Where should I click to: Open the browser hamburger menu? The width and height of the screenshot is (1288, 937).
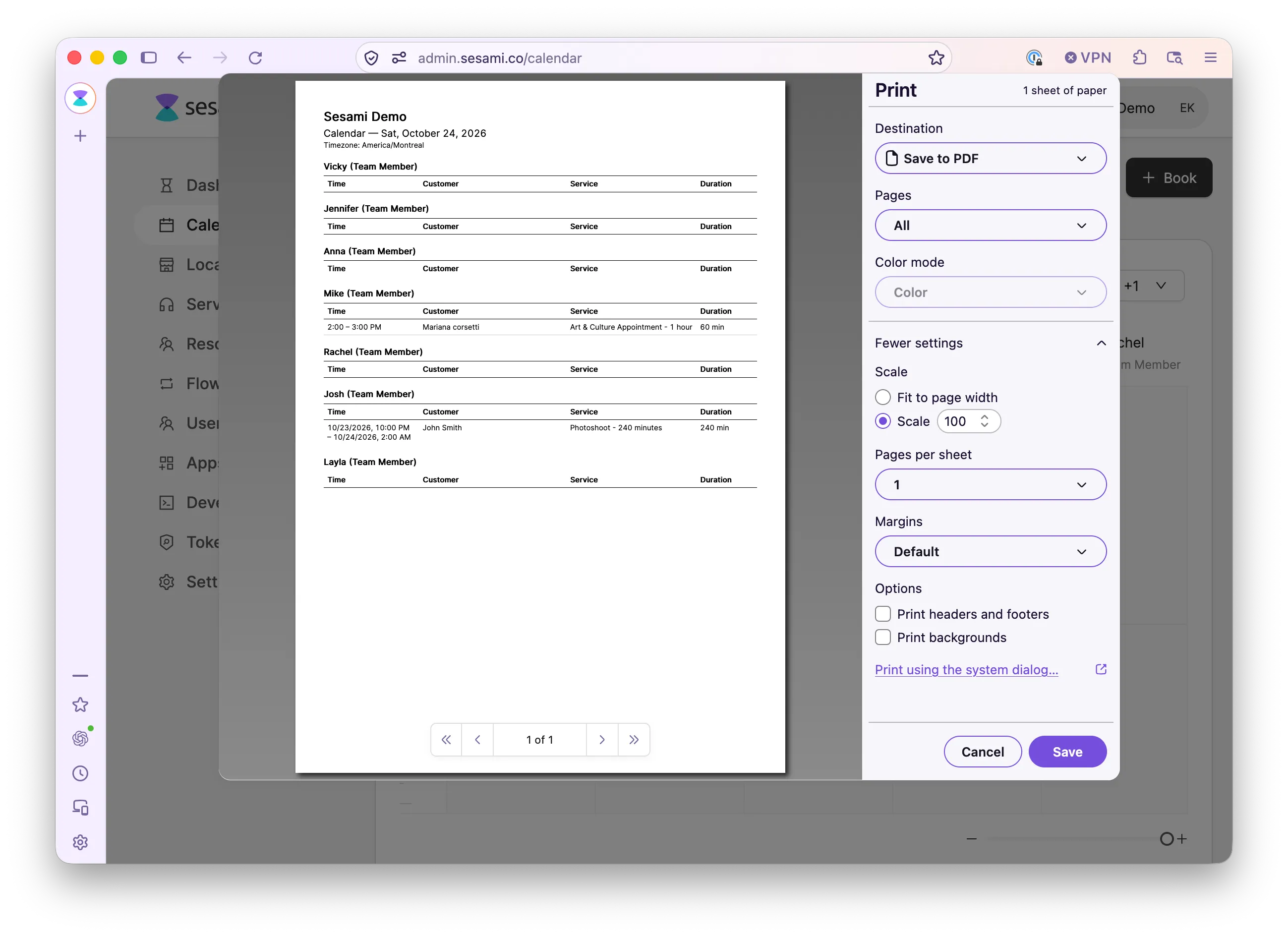[1210, 58]
